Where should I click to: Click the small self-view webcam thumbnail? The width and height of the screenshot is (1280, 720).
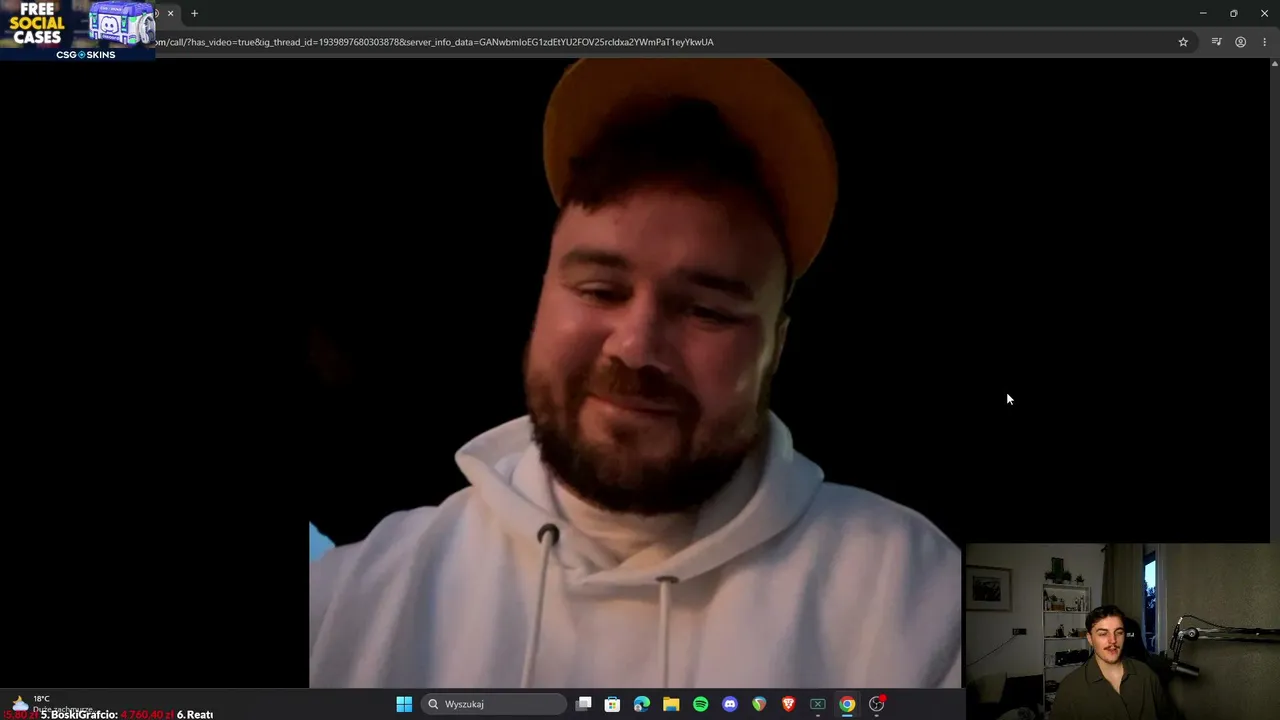(x=1121, y=631)
